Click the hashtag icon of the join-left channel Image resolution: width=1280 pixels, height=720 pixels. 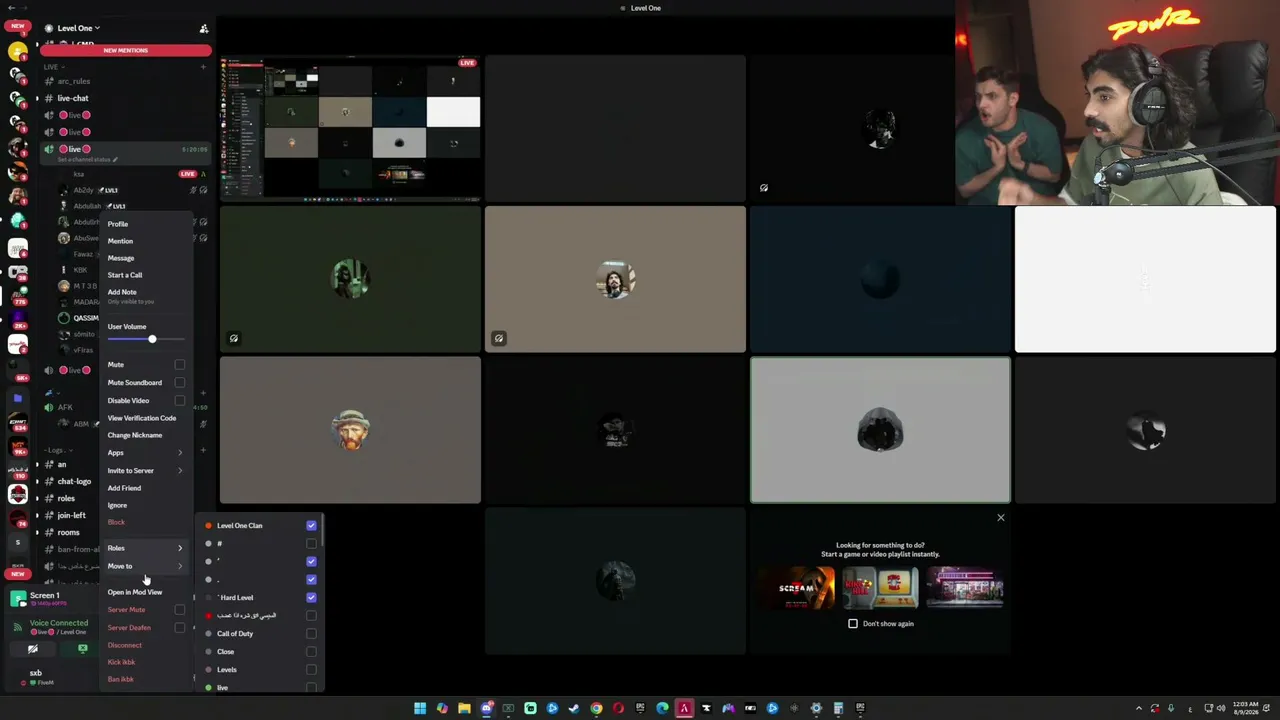pos(49,515)
